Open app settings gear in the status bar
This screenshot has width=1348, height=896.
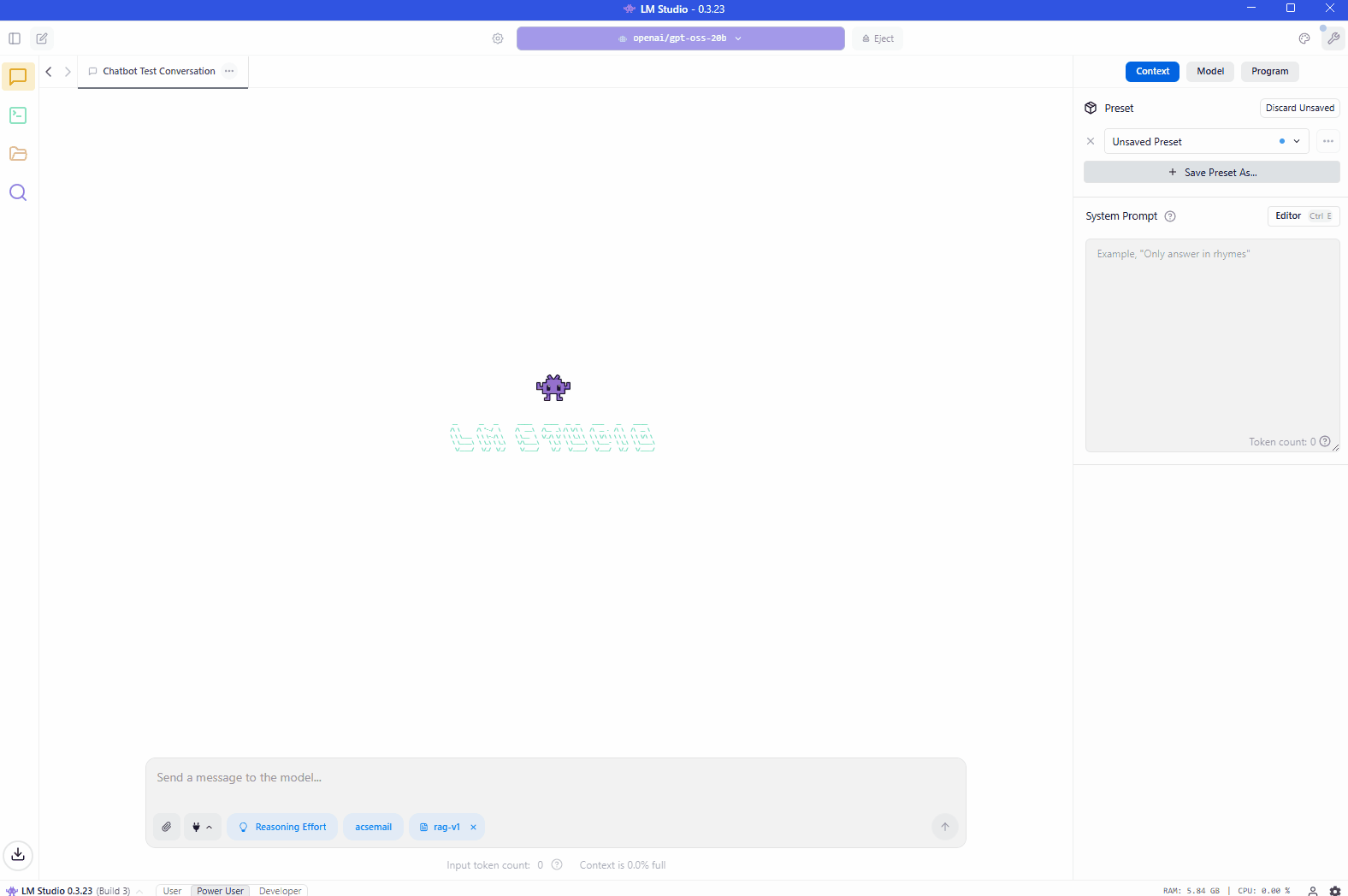1335,891
